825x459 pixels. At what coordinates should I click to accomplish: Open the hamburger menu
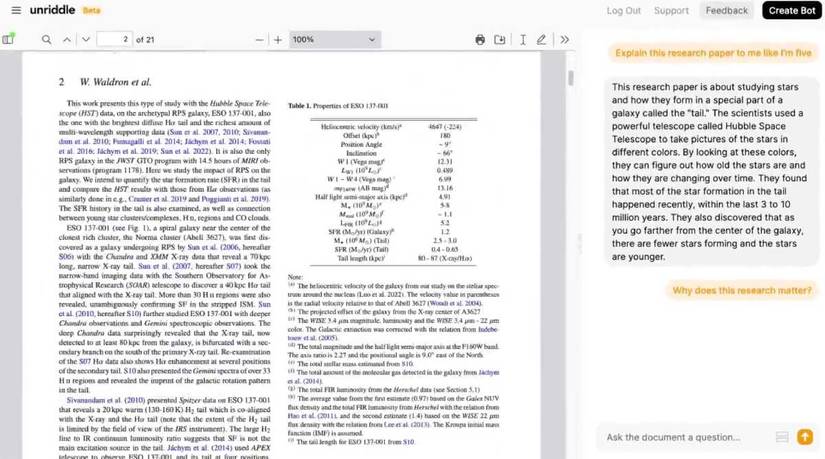(16, 10)
